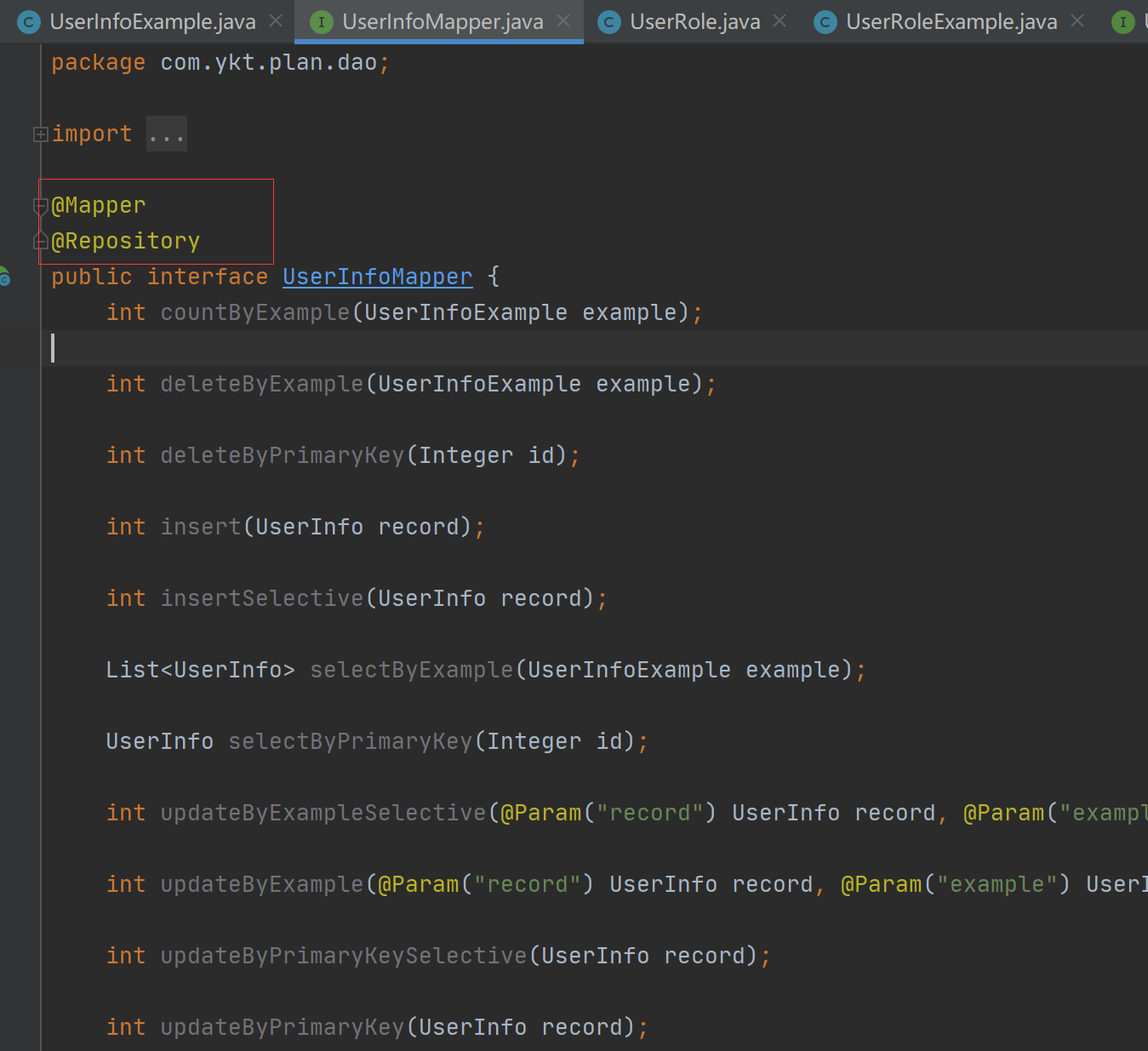This screenshot has width=1148, height=1051.
Task: Expand the collapsed import statements
Action: [x=39, y=134]
